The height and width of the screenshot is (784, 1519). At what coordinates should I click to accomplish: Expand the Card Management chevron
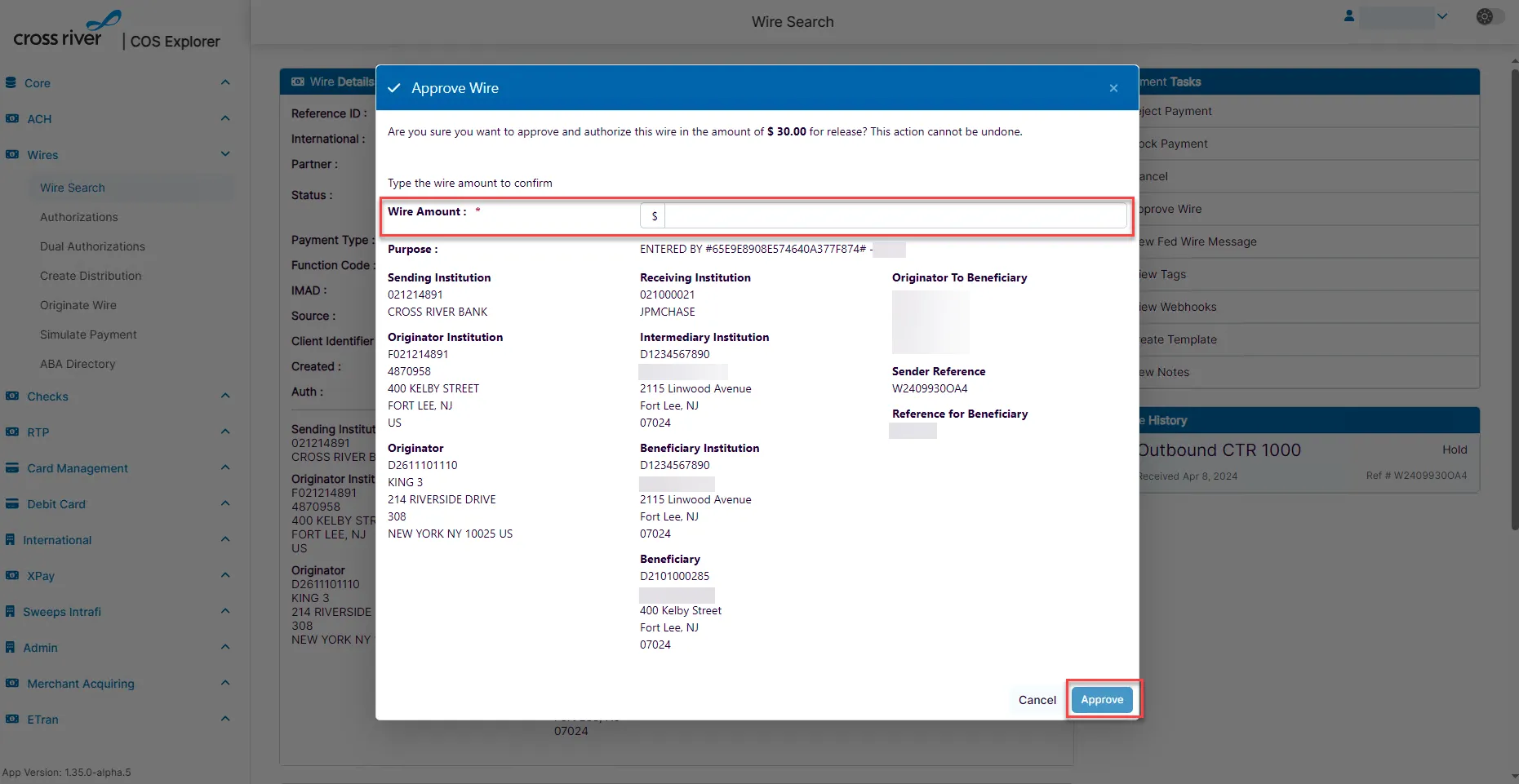[225, 467]
